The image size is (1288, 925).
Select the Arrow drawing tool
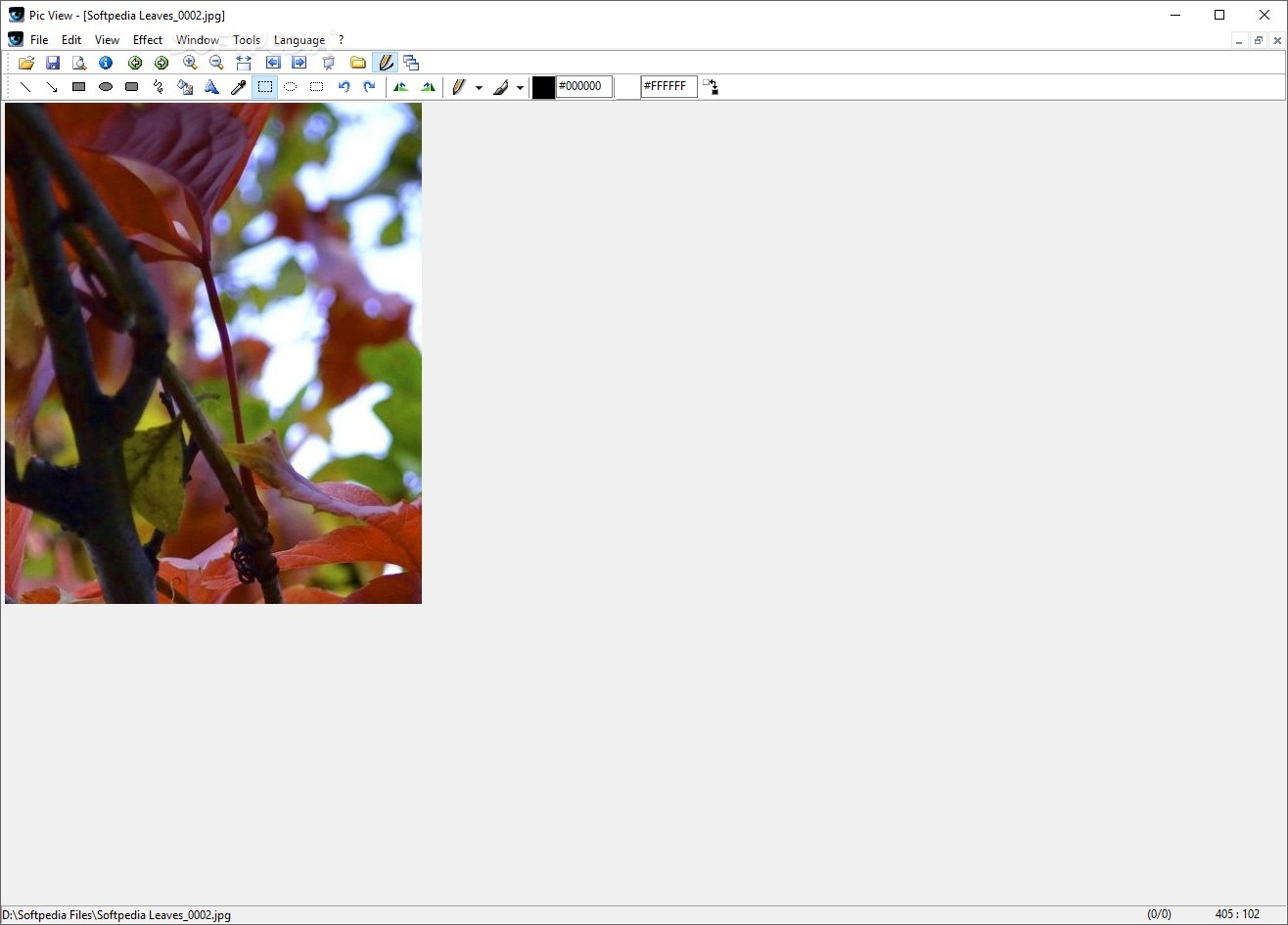pyautogui.click(x=53, y=87)
